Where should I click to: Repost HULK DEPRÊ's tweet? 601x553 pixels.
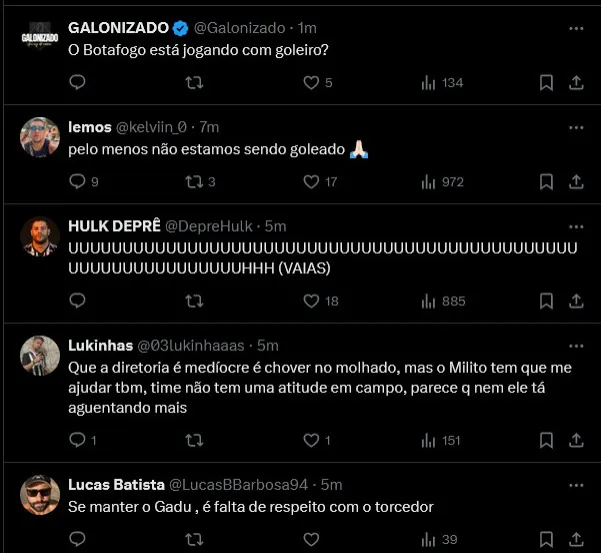tap(195, 301)
